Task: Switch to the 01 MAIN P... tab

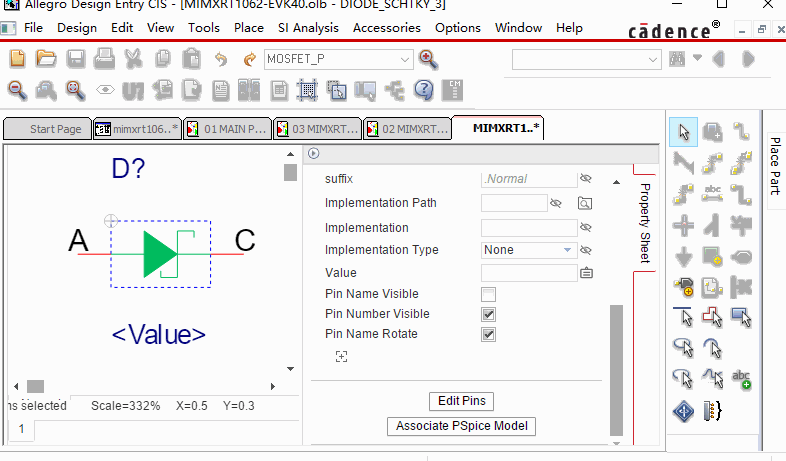Action: (x=234, y=129)
